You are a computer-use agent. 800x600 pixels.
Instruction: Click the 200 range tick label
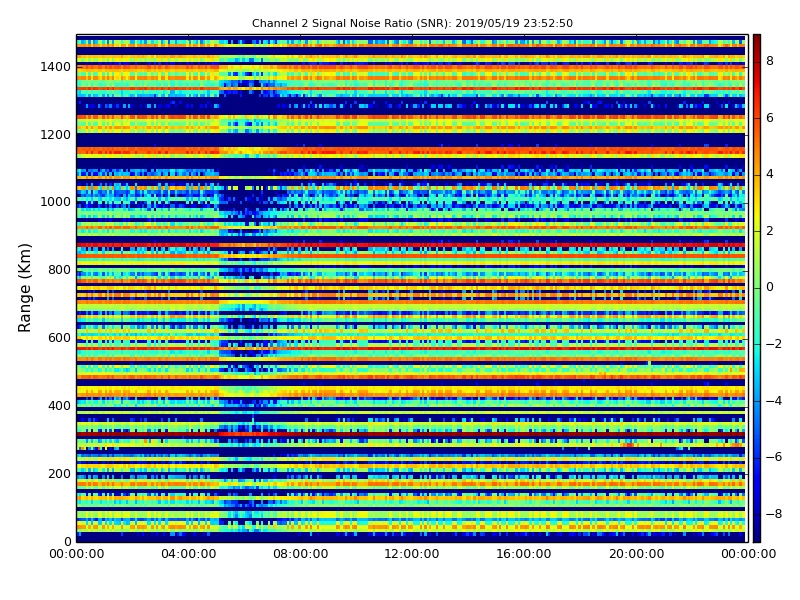pos(59,473)
